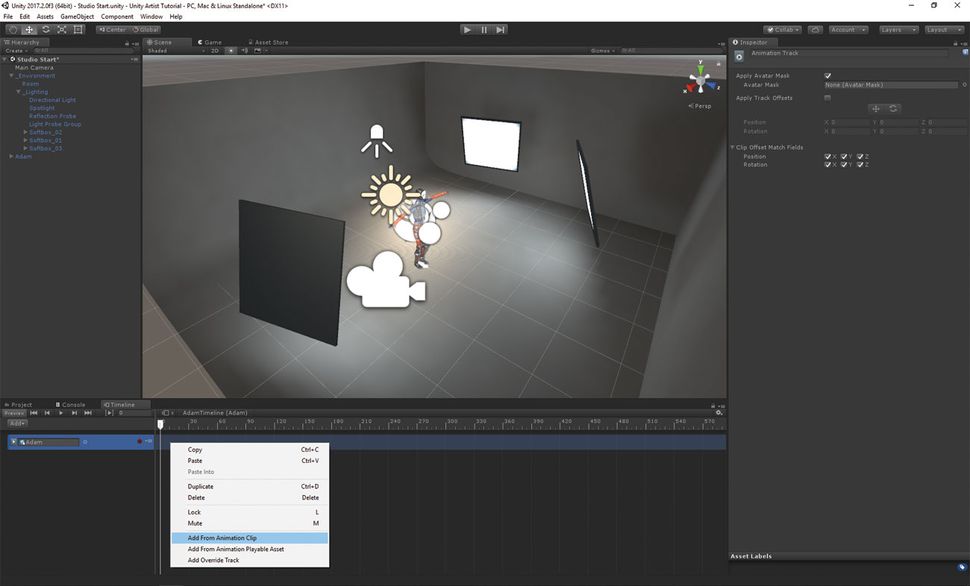
Task: Select the Hand tool in the toolbar
Action: pyautogui.click(x=12, y=29)
